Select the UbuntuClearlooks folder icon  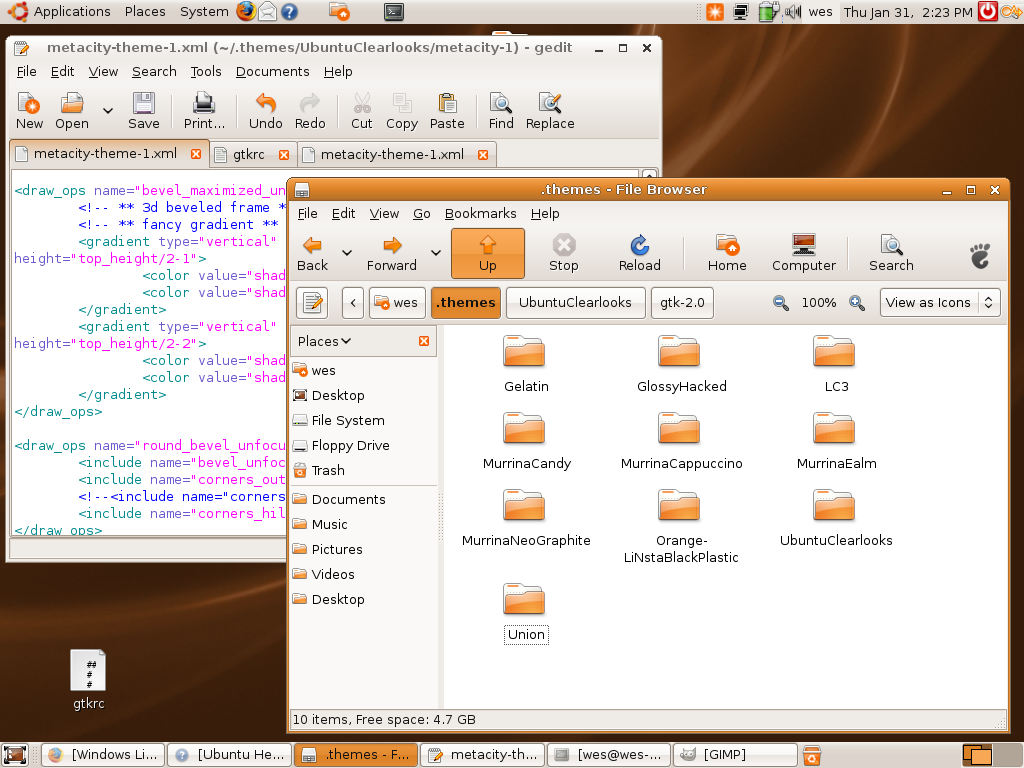pyautogui.click(x=834, y=505)
